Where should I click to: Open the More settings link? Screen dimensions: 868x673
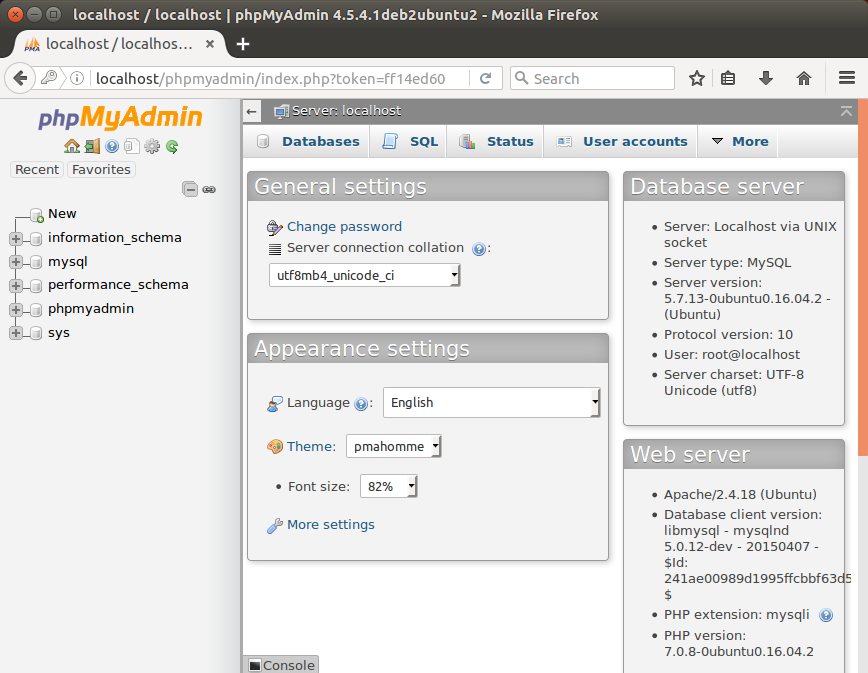[330, 525]
